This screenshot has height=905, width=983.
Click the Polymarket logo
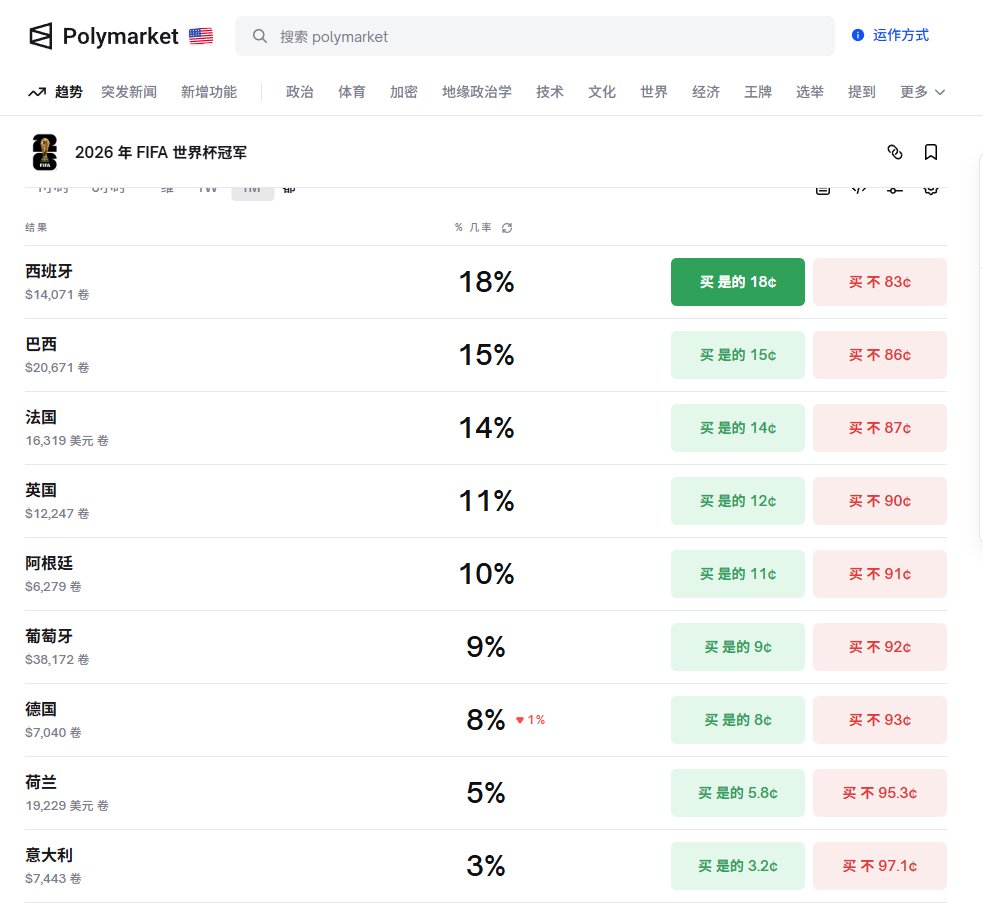tap(103, 36)
